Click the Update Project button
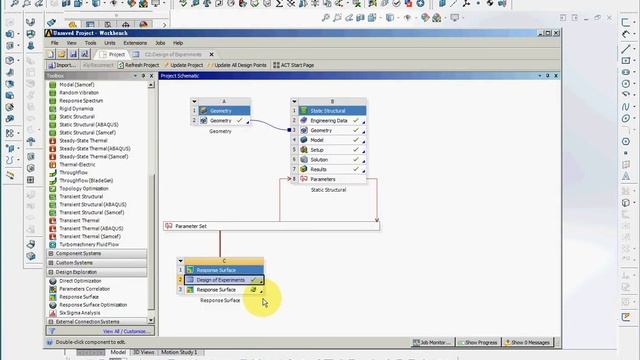Screen dimensions: 640x360 183,65
